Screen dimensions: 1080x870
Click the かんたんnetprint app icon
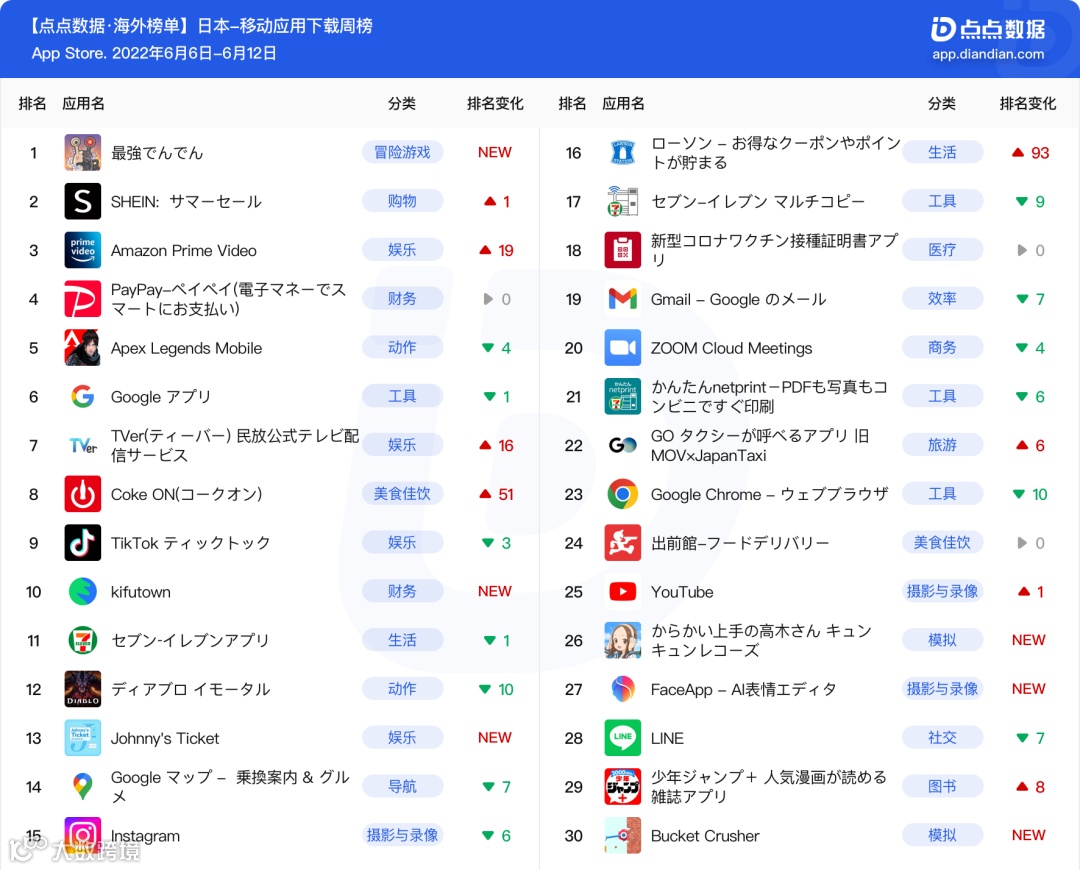click(x=623, y=397)
